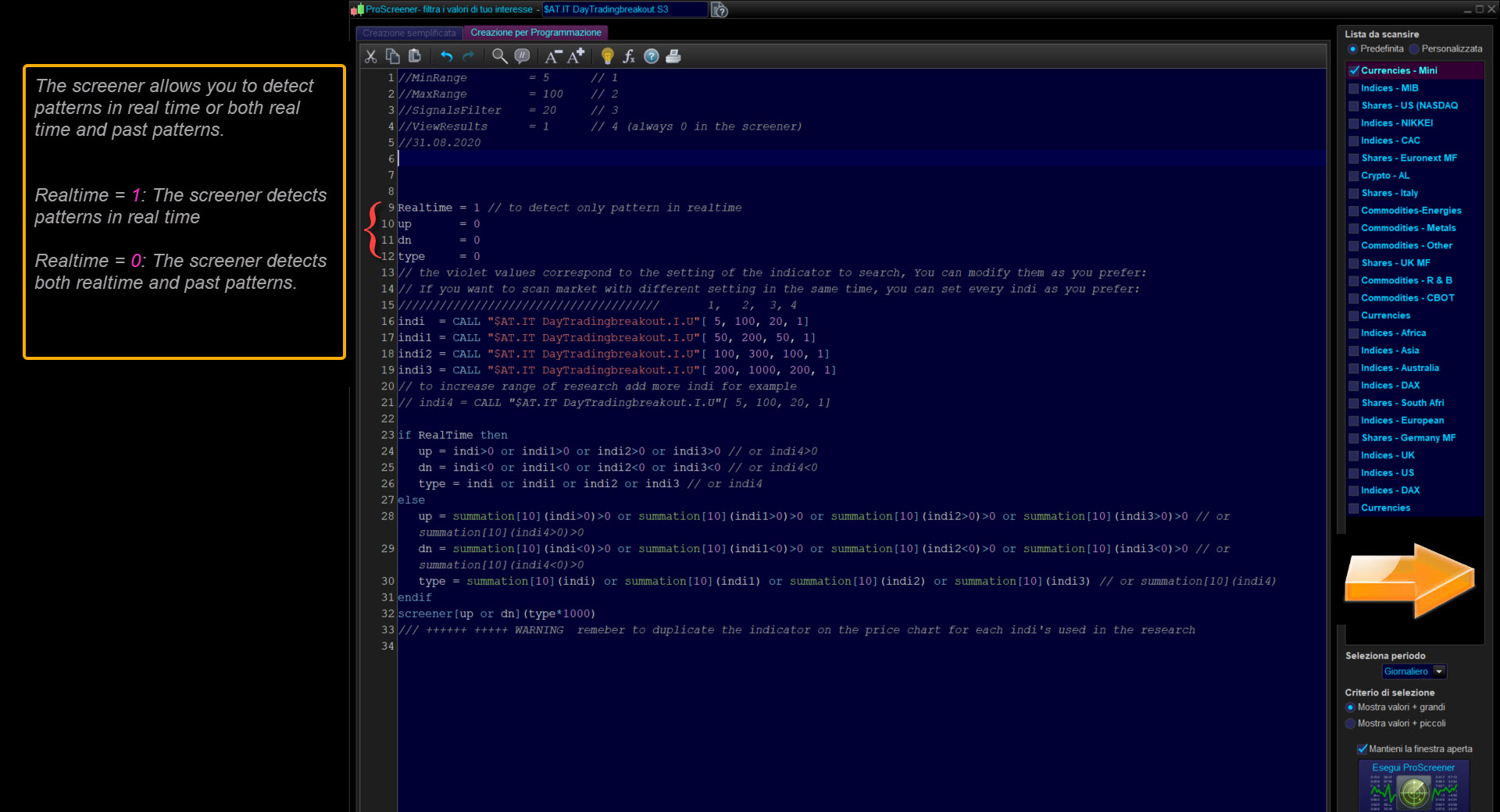Switch to Creazione semplificata tab
1500x812 pixels.
pyautogui.click(x=409, y=33)
